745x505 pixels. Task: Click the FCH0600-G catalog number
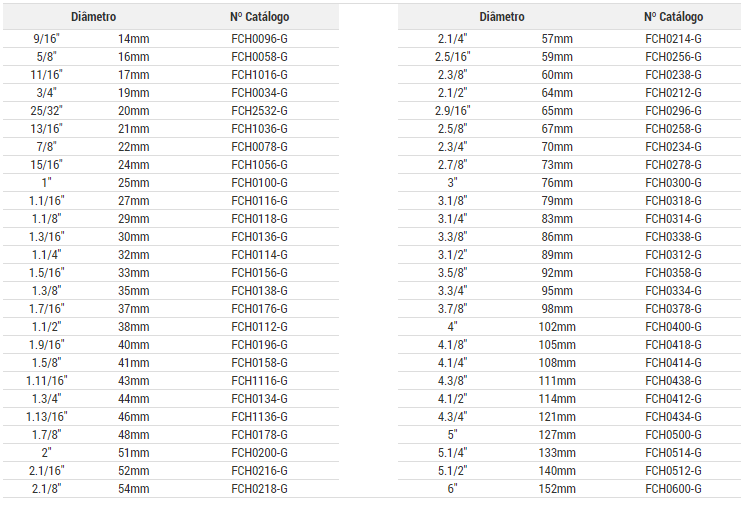pos(673,489)
